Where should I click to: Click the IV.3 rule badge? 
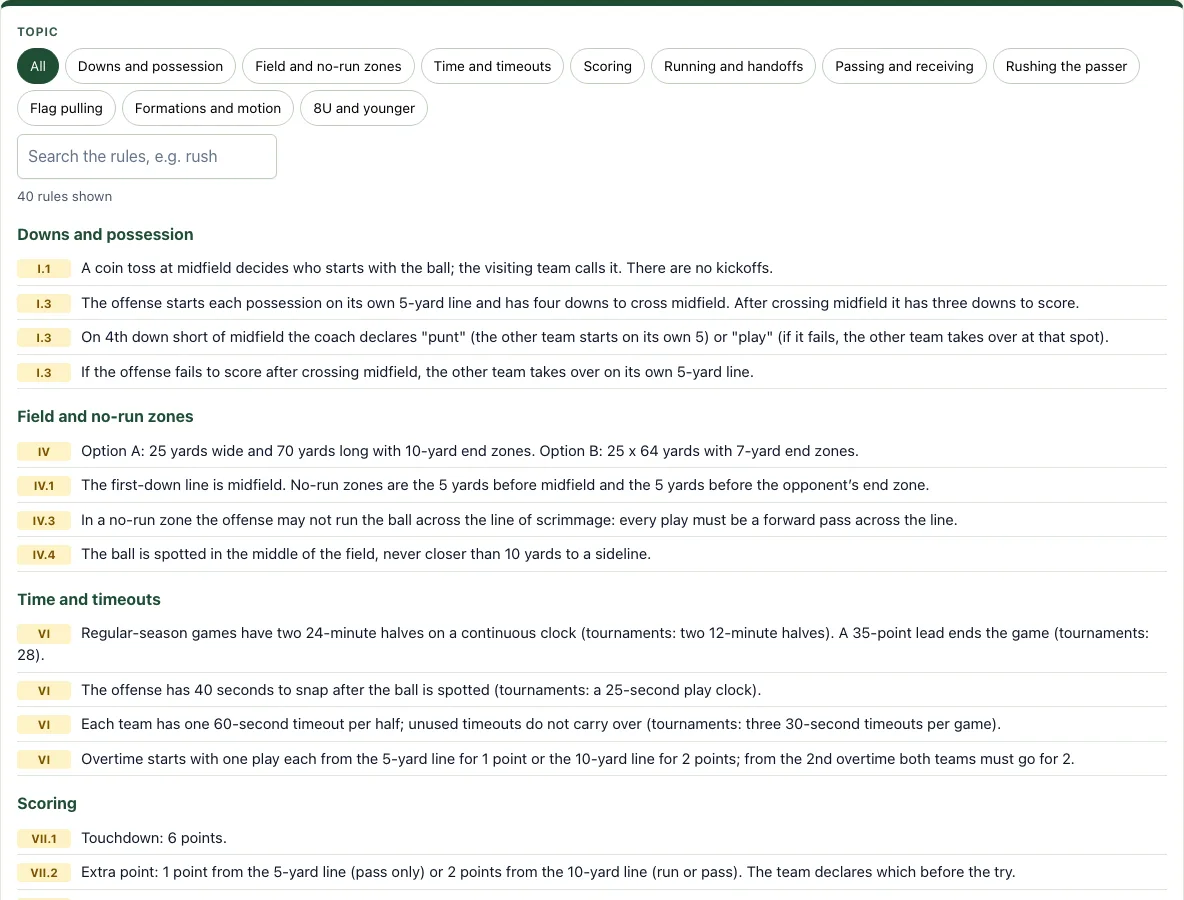pyautogui.click(x=44, y=520)
